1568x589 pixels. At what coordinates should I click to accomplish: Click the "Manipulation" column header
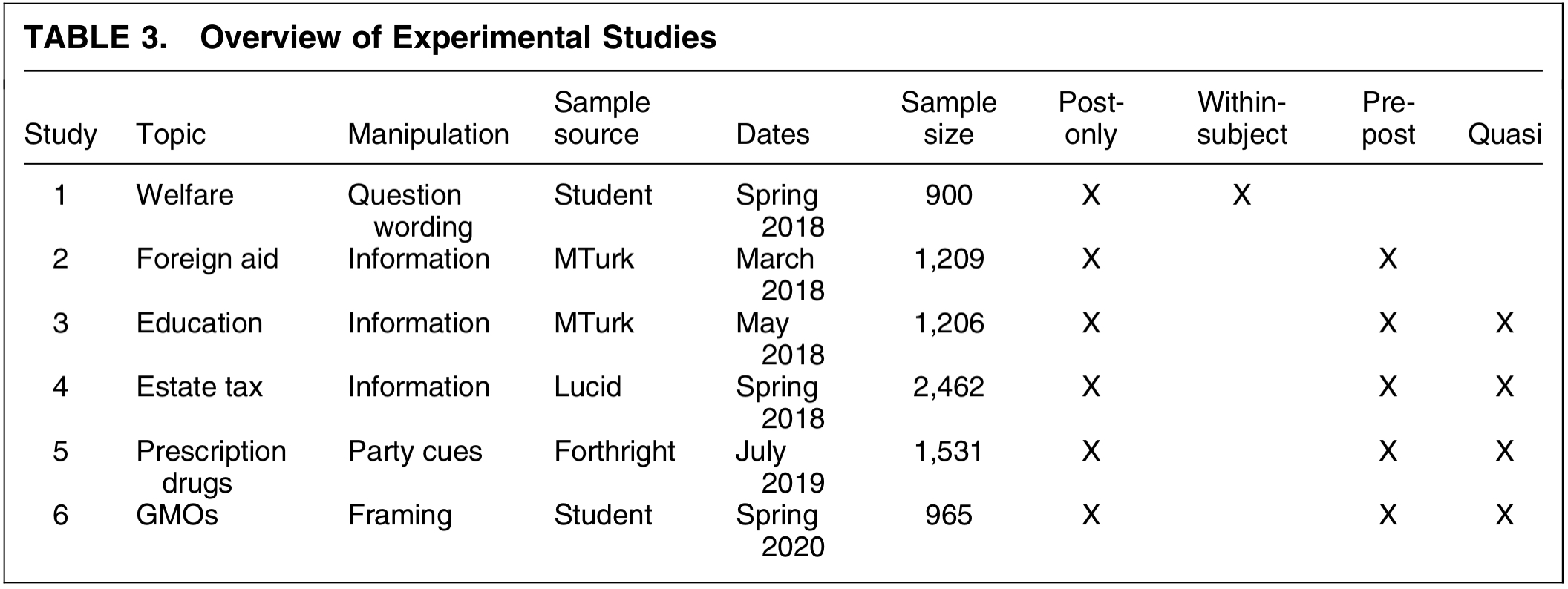tap(428, 134)
